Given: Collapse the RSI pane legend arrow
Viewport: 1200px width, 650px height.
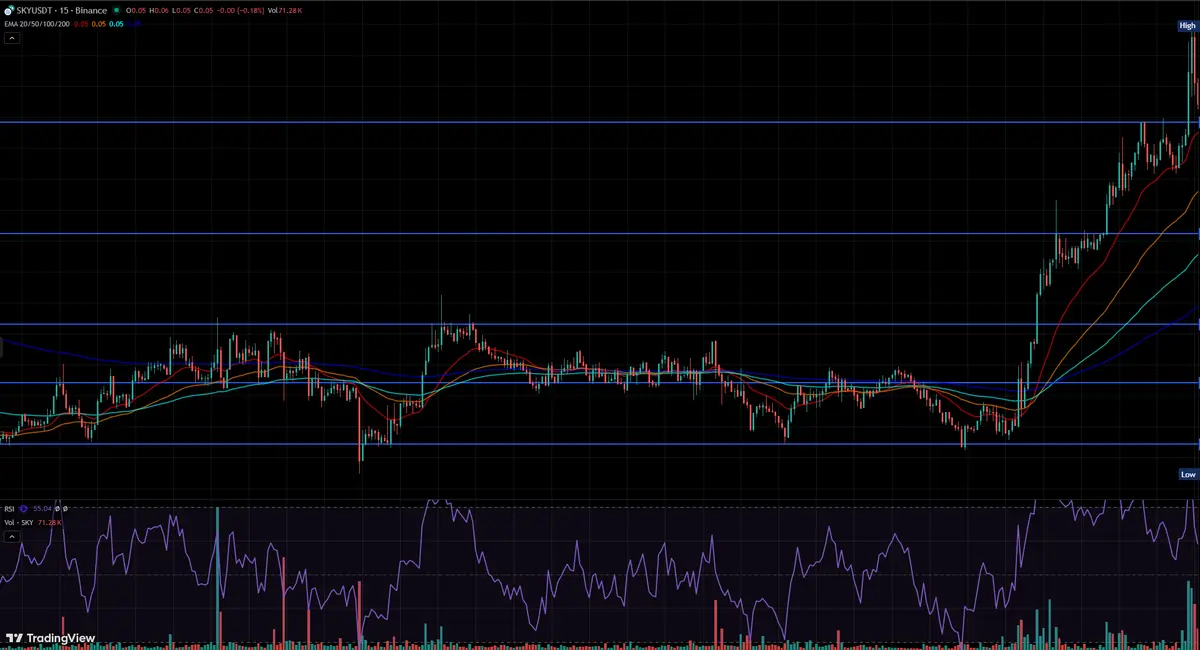Looking at the screenshot, I should click(x=12, y=537).
